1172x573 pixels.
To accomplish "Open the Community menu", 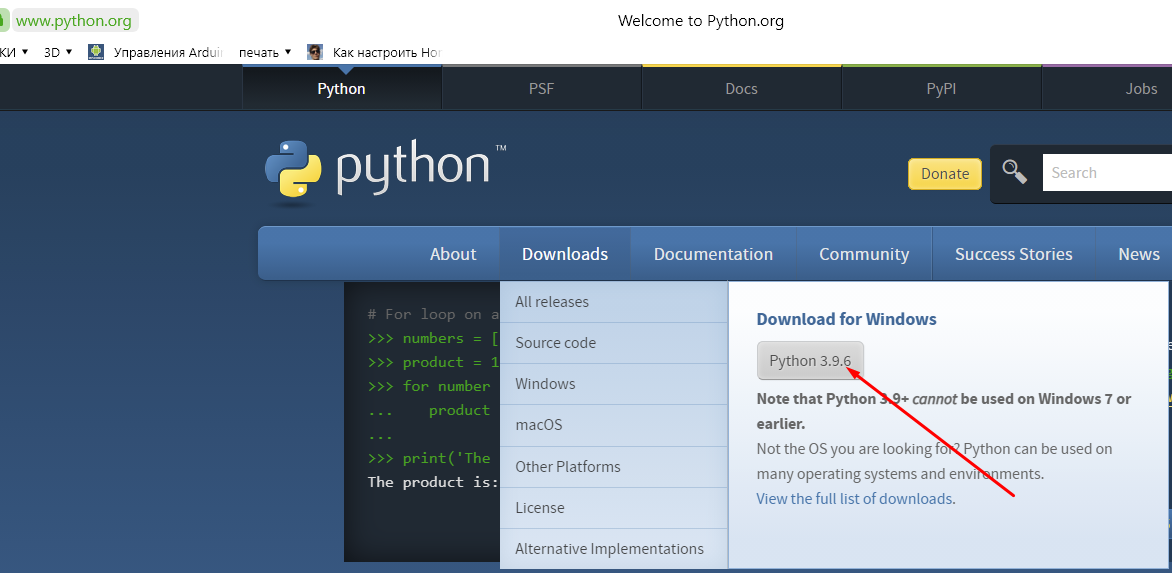I will (x=864, y=254).
